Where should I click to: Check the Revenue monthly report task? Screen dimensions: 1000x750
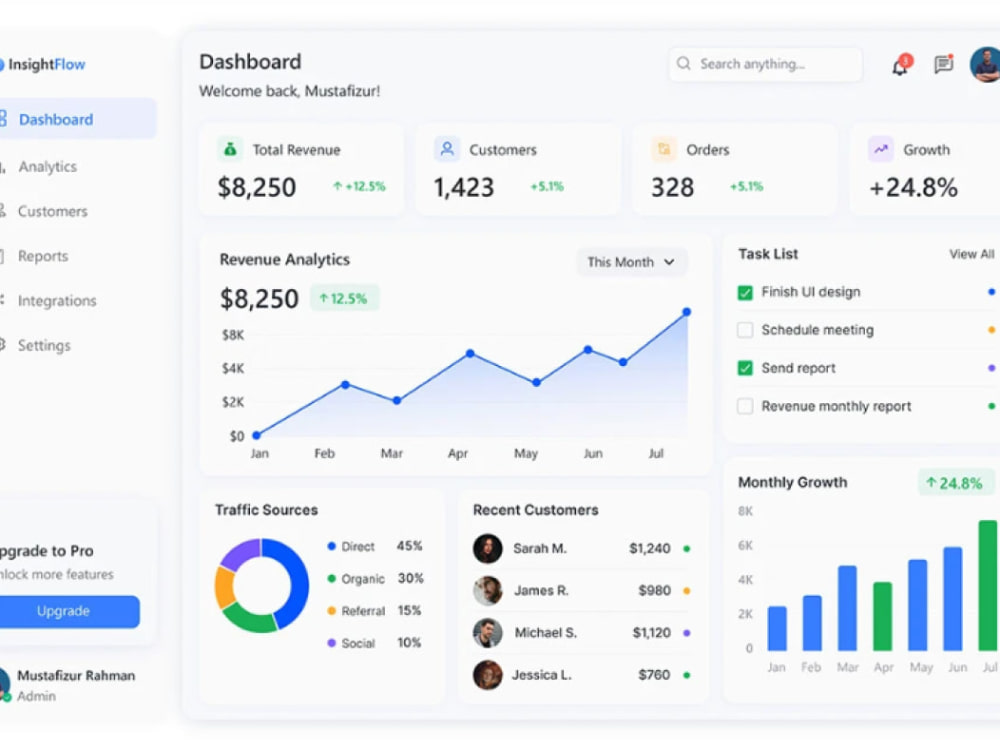(x=745, y=406)
